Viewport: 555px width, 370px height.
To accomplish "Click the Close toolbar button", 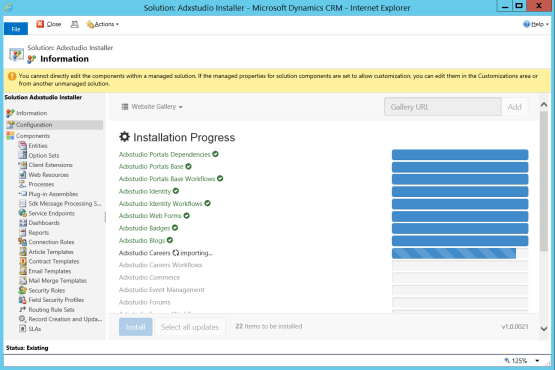I will [x=49, y=24].
